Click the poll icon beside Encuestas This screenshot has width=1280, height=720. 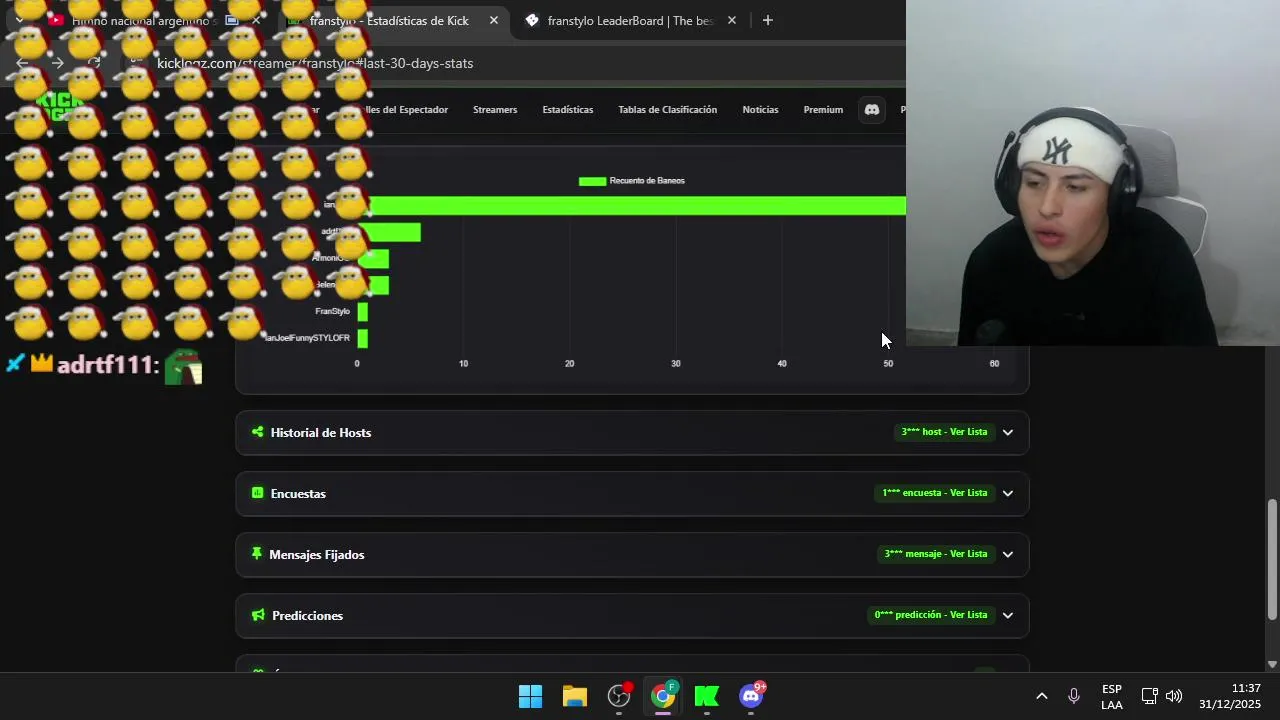click(258, 493)
